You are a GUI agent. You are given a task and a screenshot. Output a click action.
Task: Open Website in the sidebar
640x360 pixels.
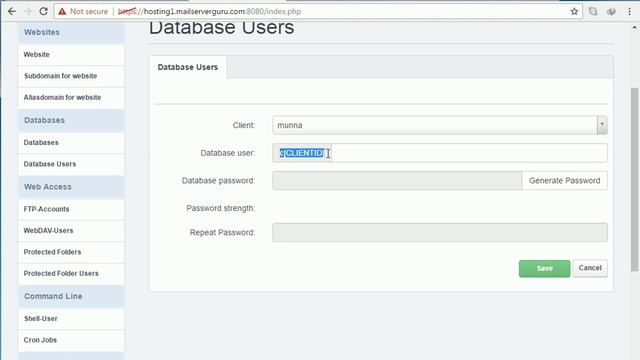[71, 54]
